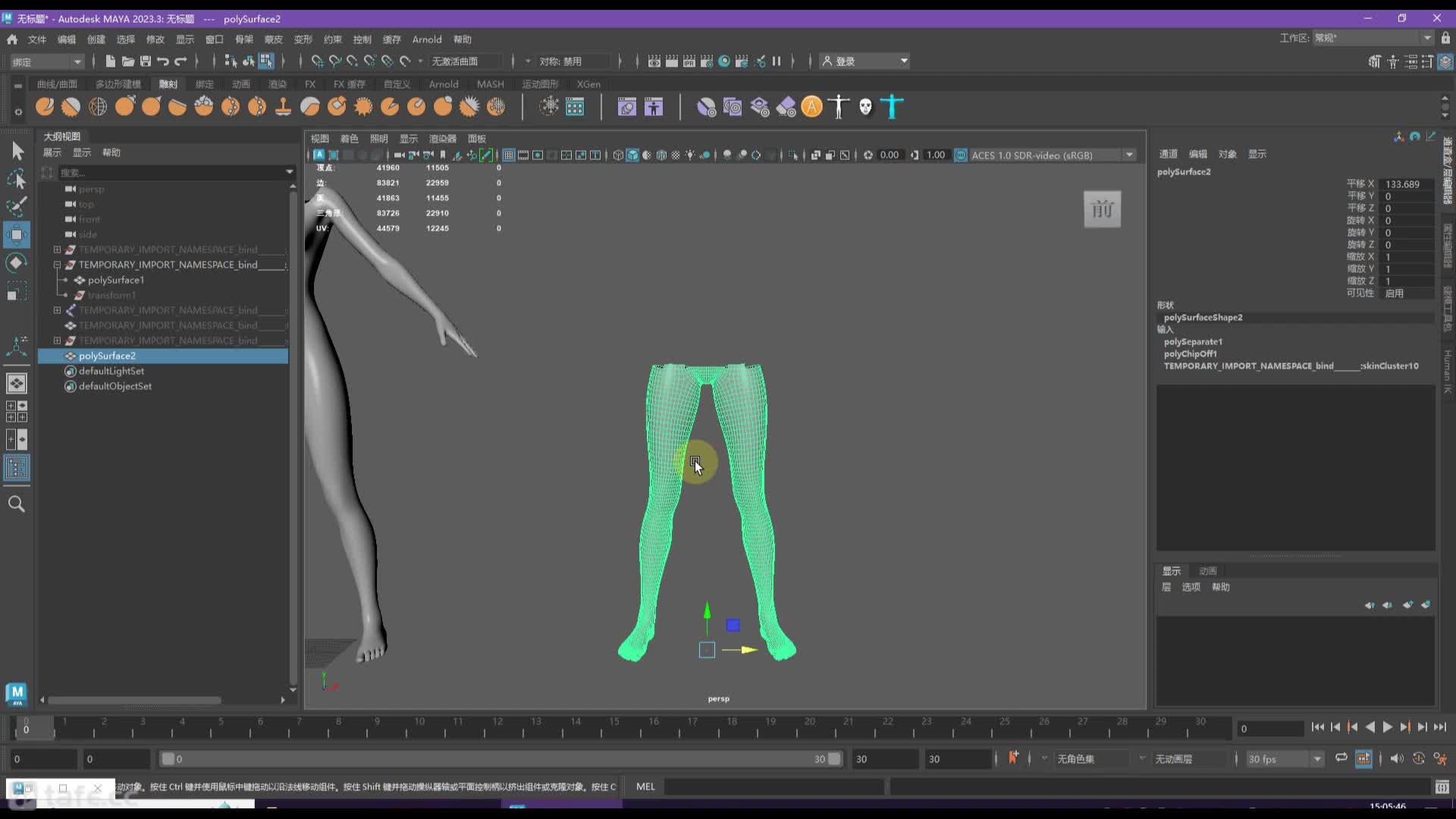Open the menu set dropdown
1456x819 pixels.
[x=47, y=61]
